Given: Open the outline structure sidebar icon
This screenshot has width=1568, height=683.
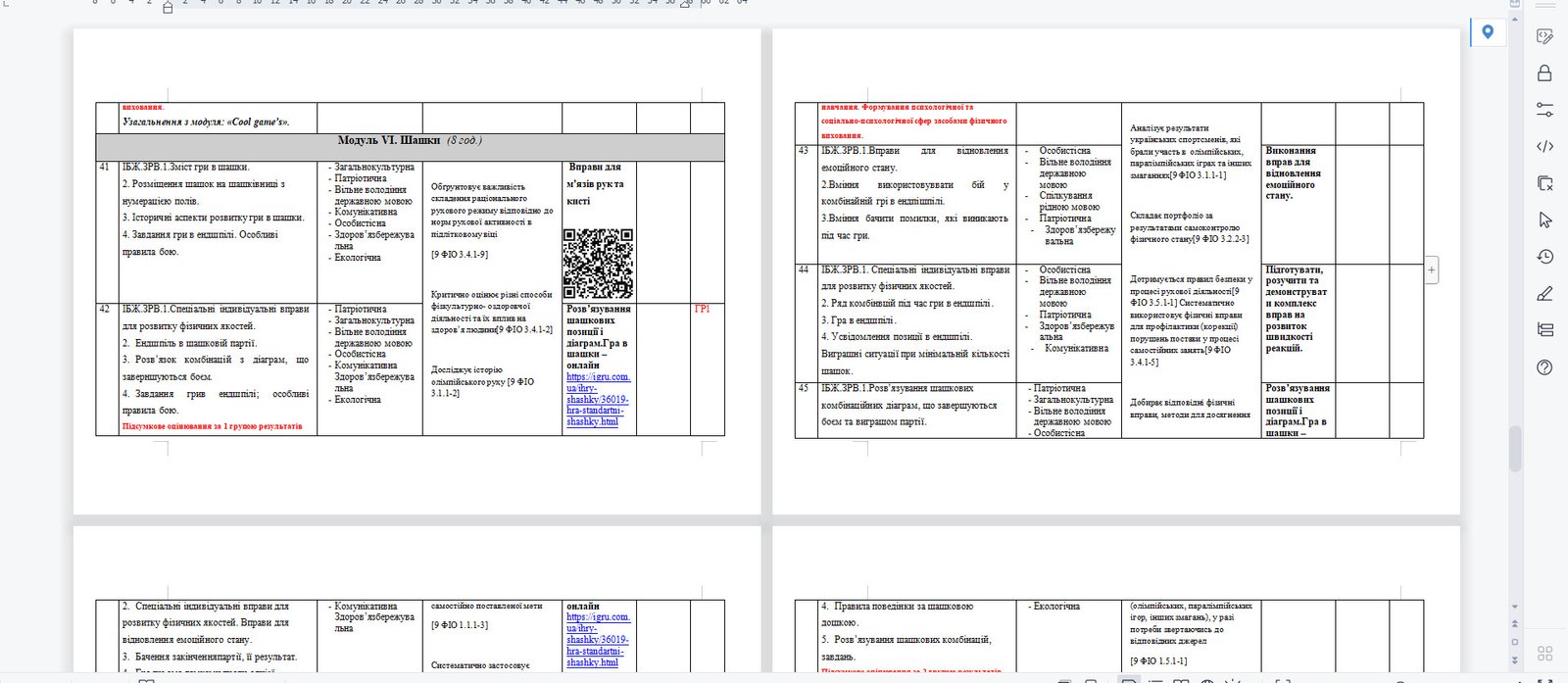Looking at the screenshot, I should pos(1544,329).
